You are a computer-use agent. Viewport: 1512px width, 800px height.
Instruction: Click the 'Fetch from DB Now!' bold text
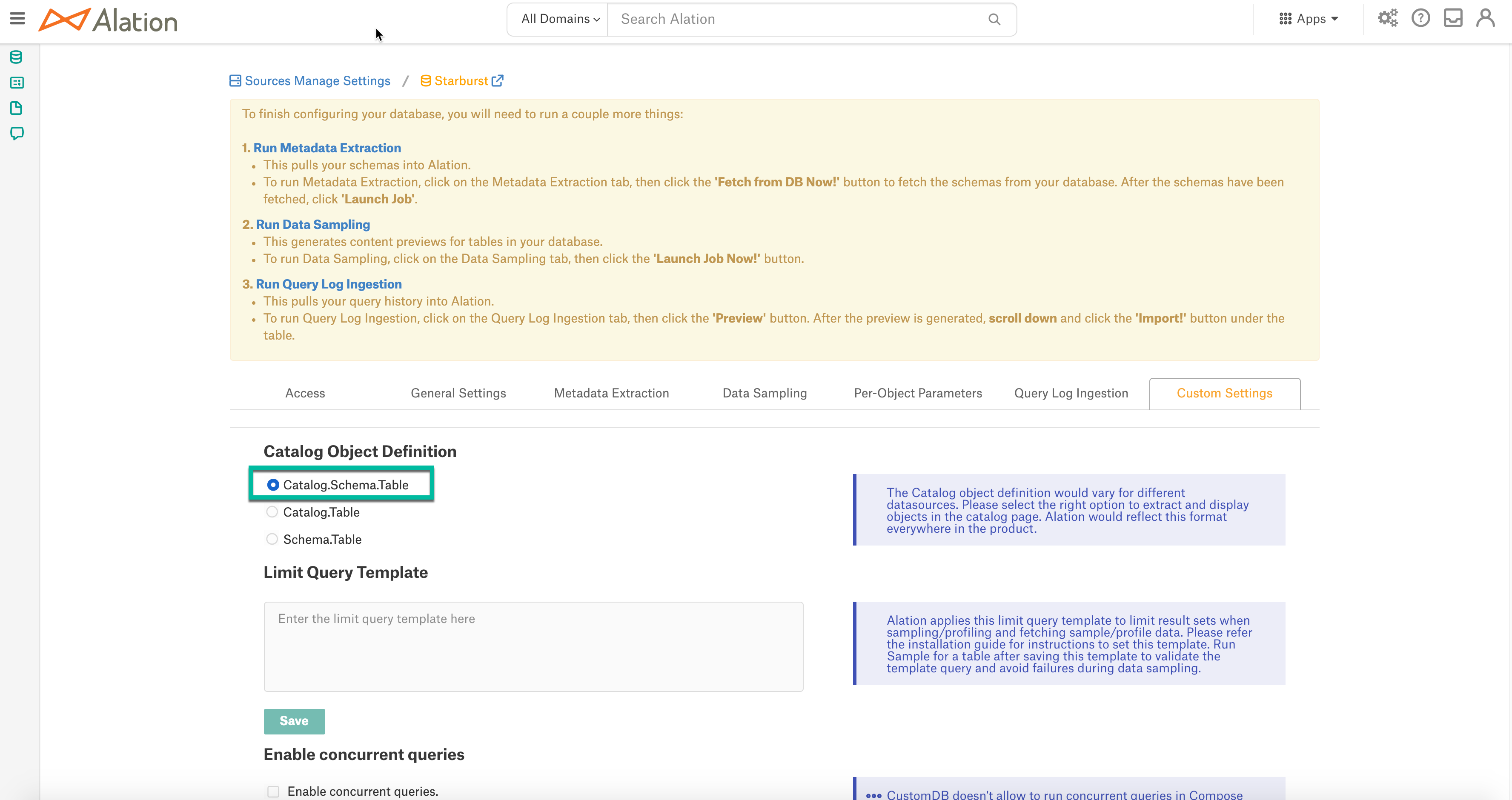(777, 182)
